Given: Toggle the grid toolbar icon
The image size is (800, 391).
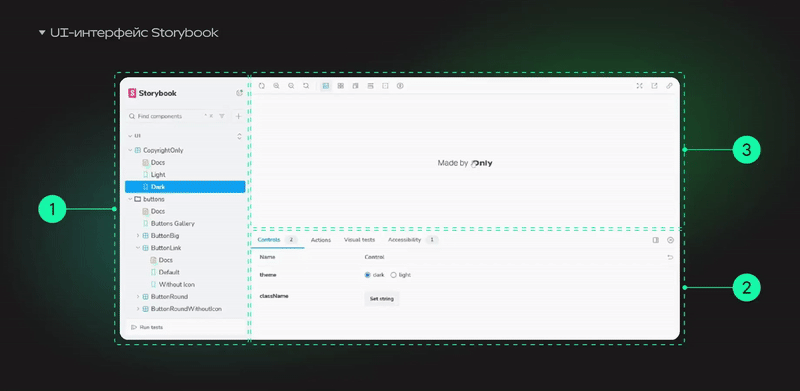Looking at the screenshot, I should point(340,86).
